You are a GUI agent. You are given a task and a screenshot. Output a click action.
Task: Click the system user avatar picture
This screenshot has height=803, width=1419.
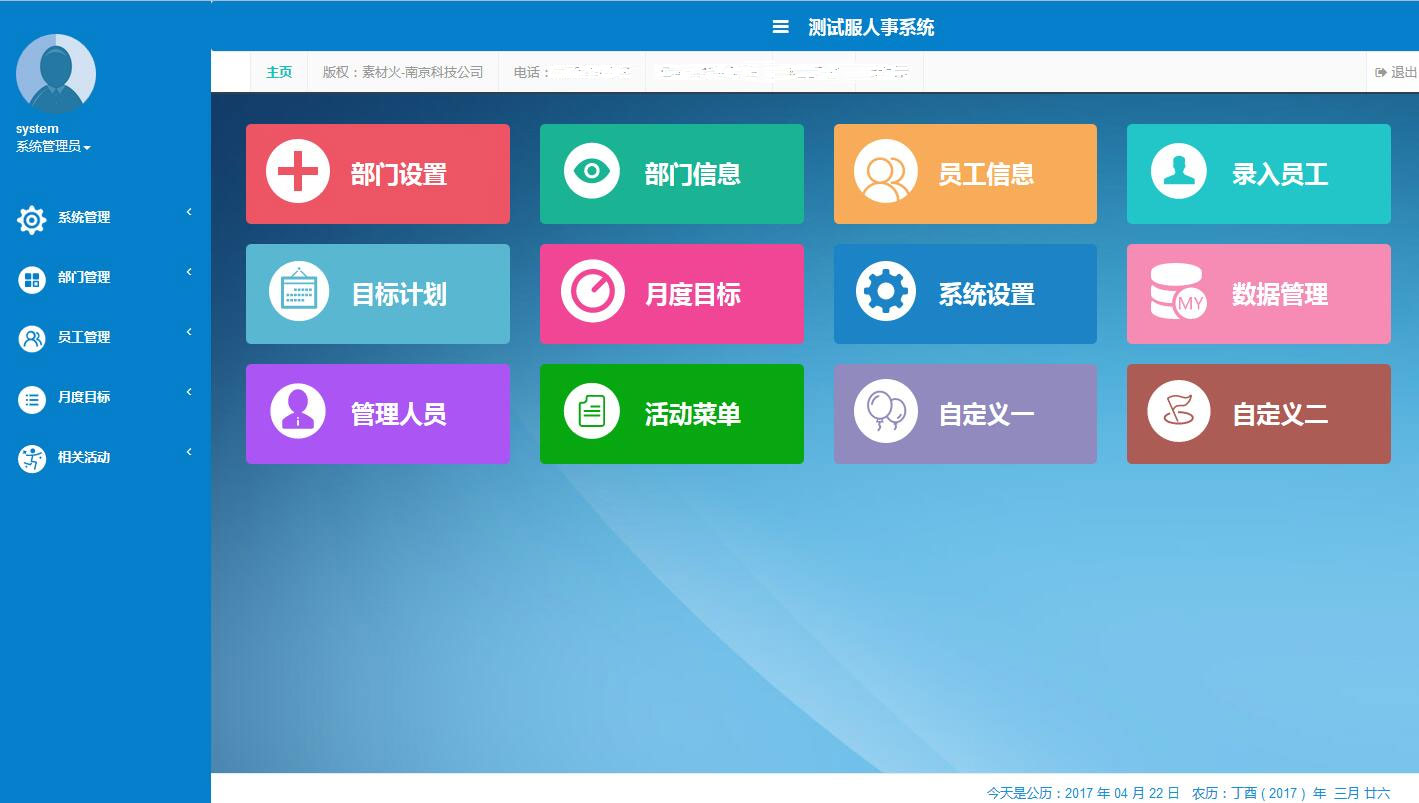[56, 74]
